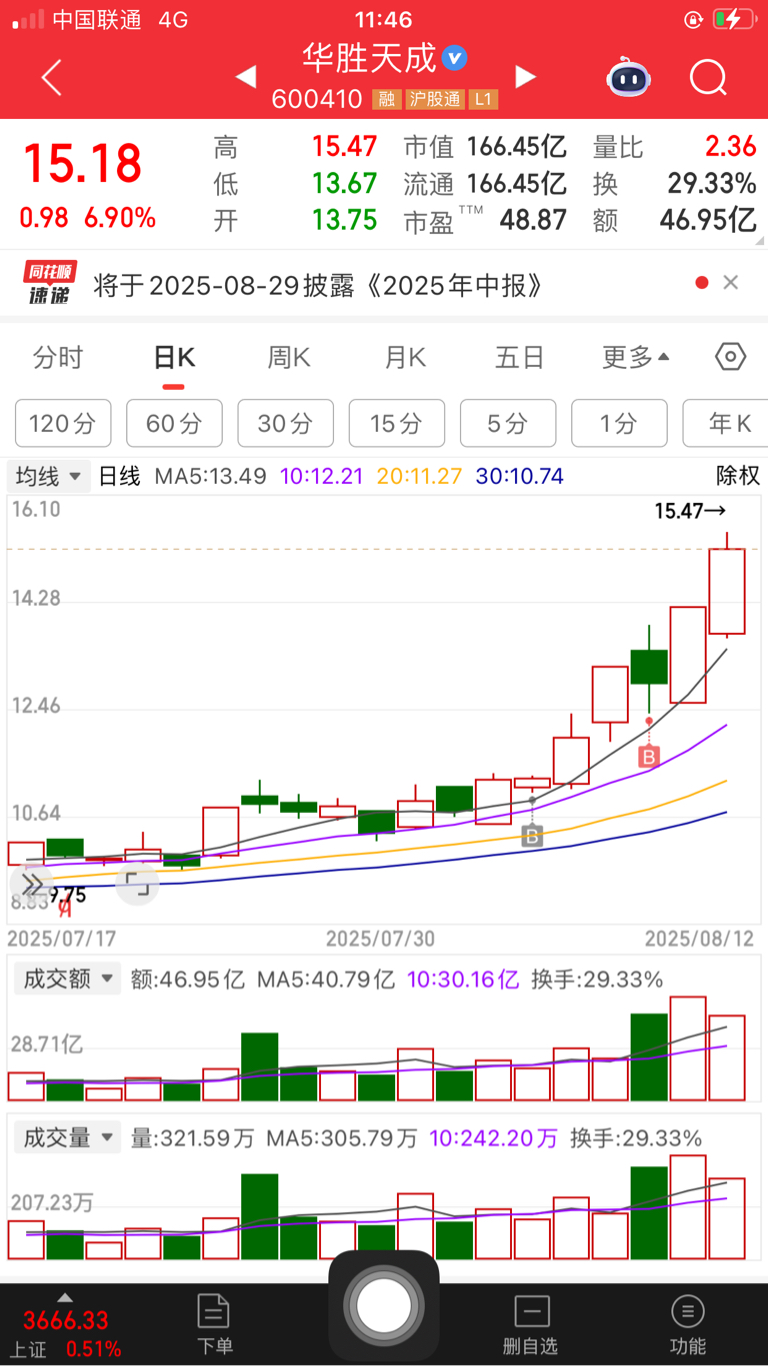768x1366 pixels.
Task: Select the 日K tab
Action: tap(173, 358)
